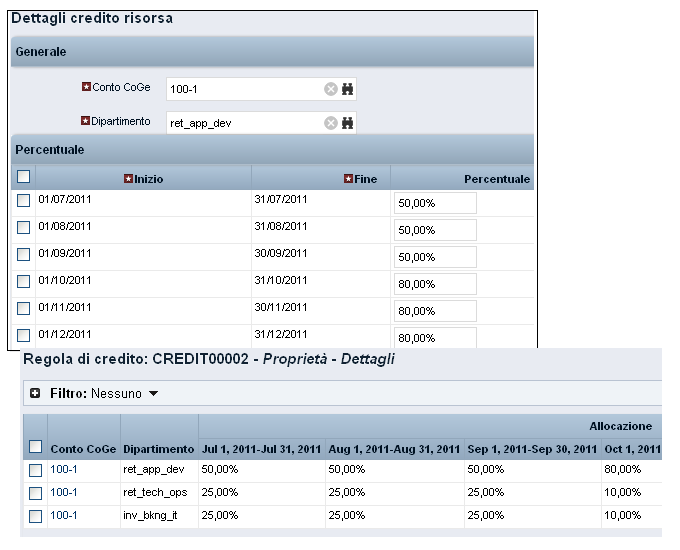Clear the Dipartimento field value
Viewport: 680px width, 550px height.
tap(330, 123)
